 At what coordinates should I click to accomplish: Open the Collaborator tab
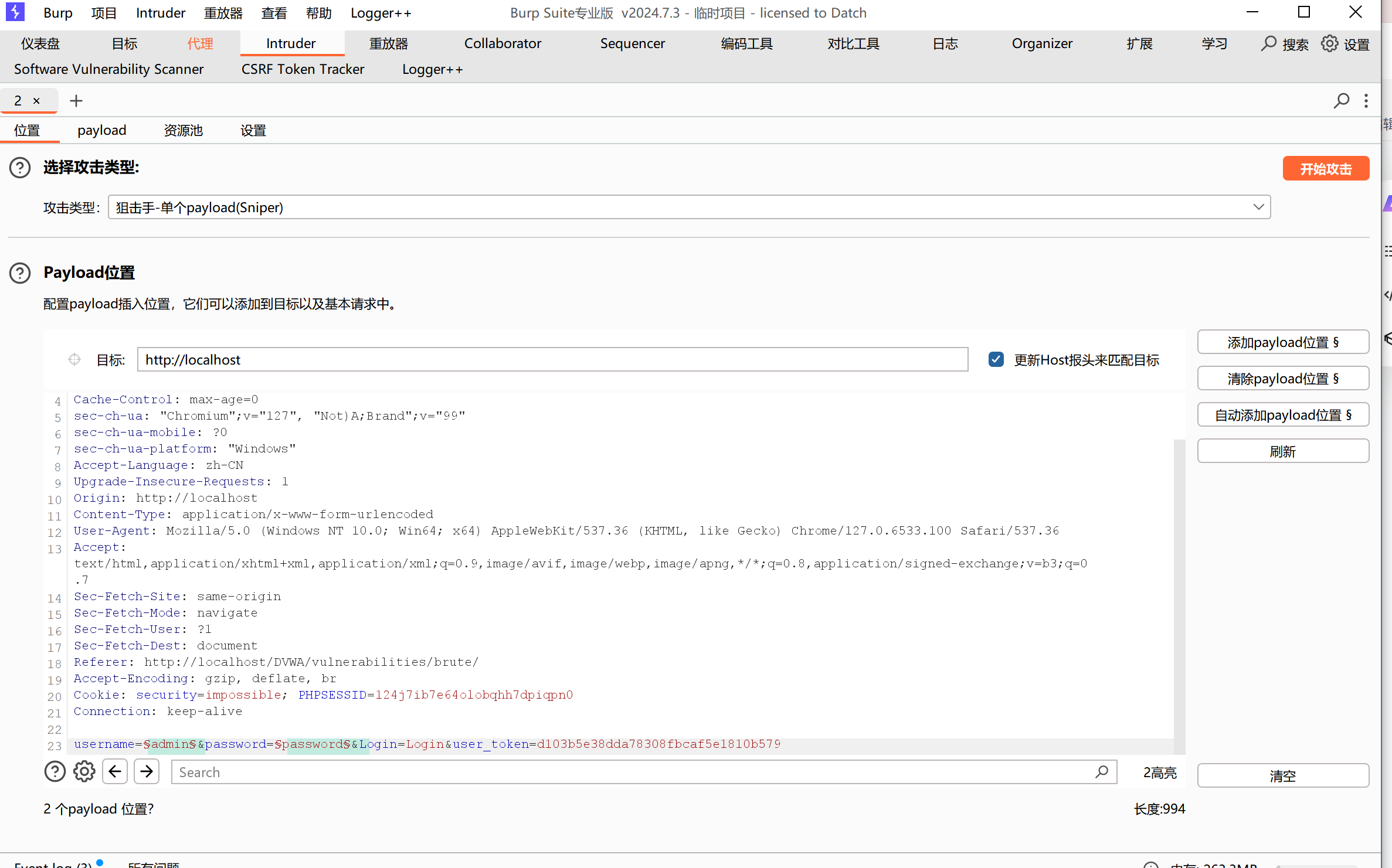[503, 43]
